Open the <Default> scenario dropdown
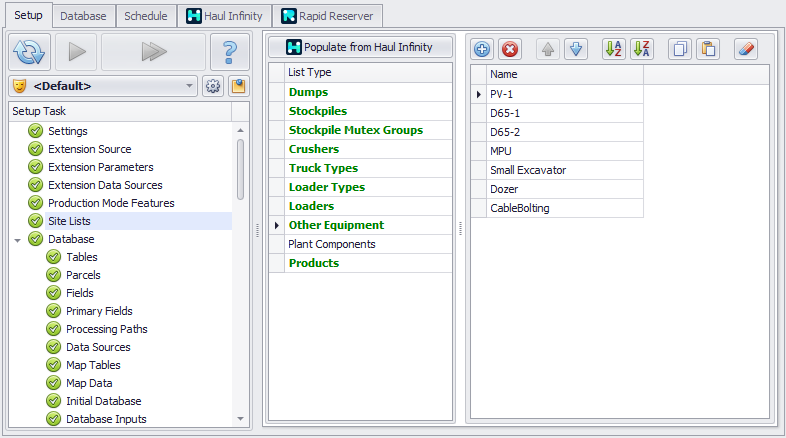 pos(103,86)
